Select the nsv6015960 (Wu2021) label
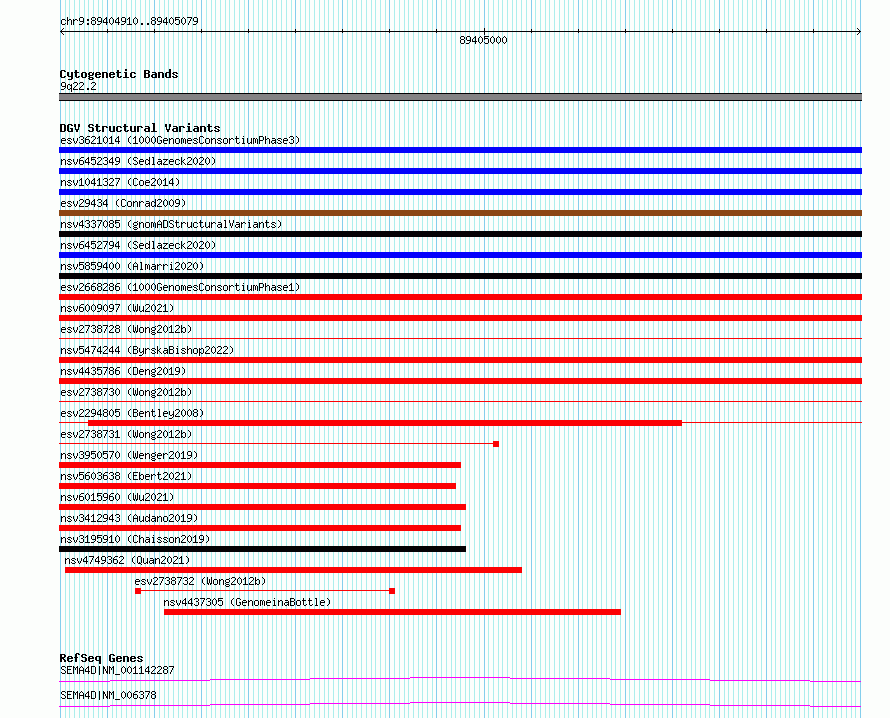The width and height of the screenshot is (890, 718). point(117,497)
